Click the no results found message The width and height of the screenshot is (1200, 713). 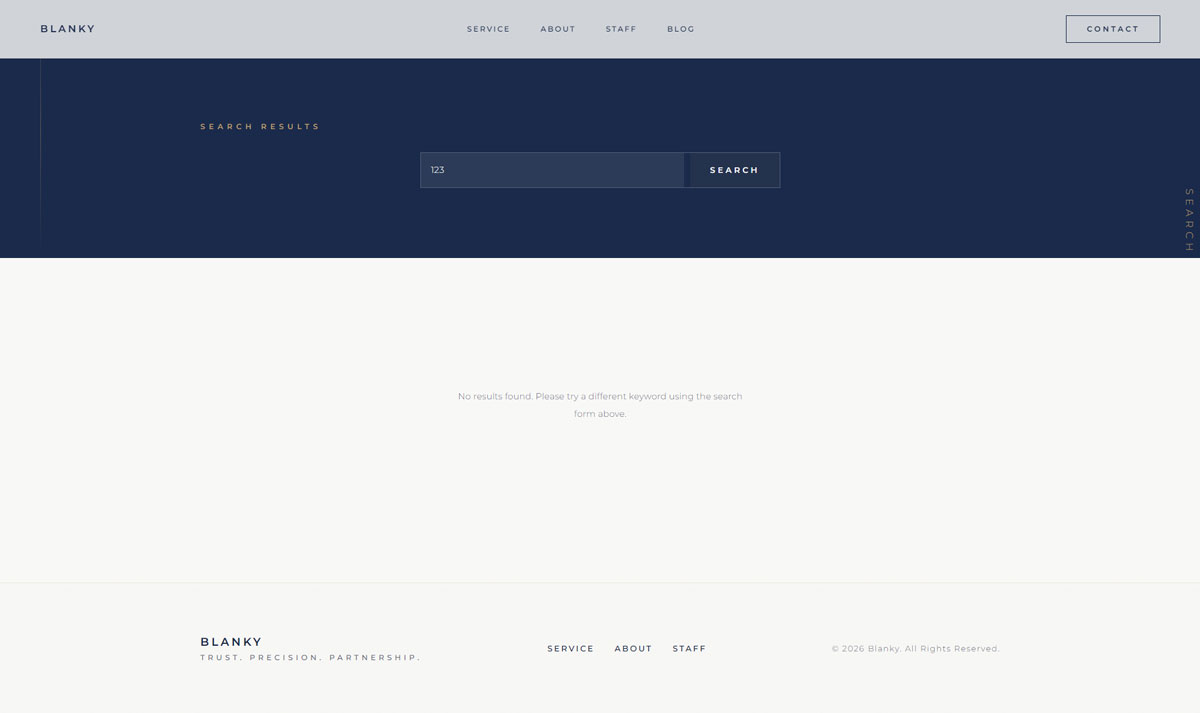coord(600,404)
